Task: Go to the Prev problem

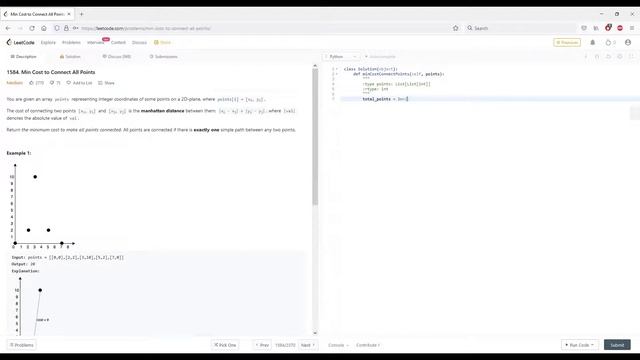Action: 262,345
